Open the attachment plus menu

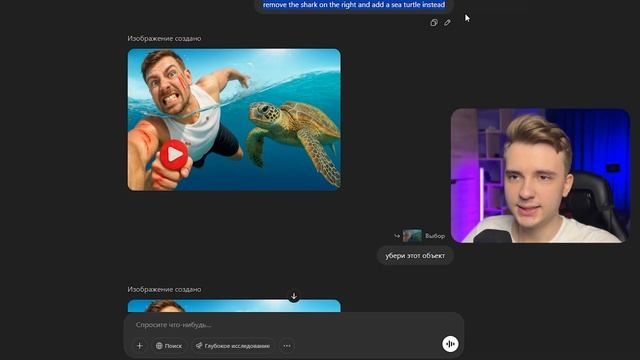[x=140, y=346]
